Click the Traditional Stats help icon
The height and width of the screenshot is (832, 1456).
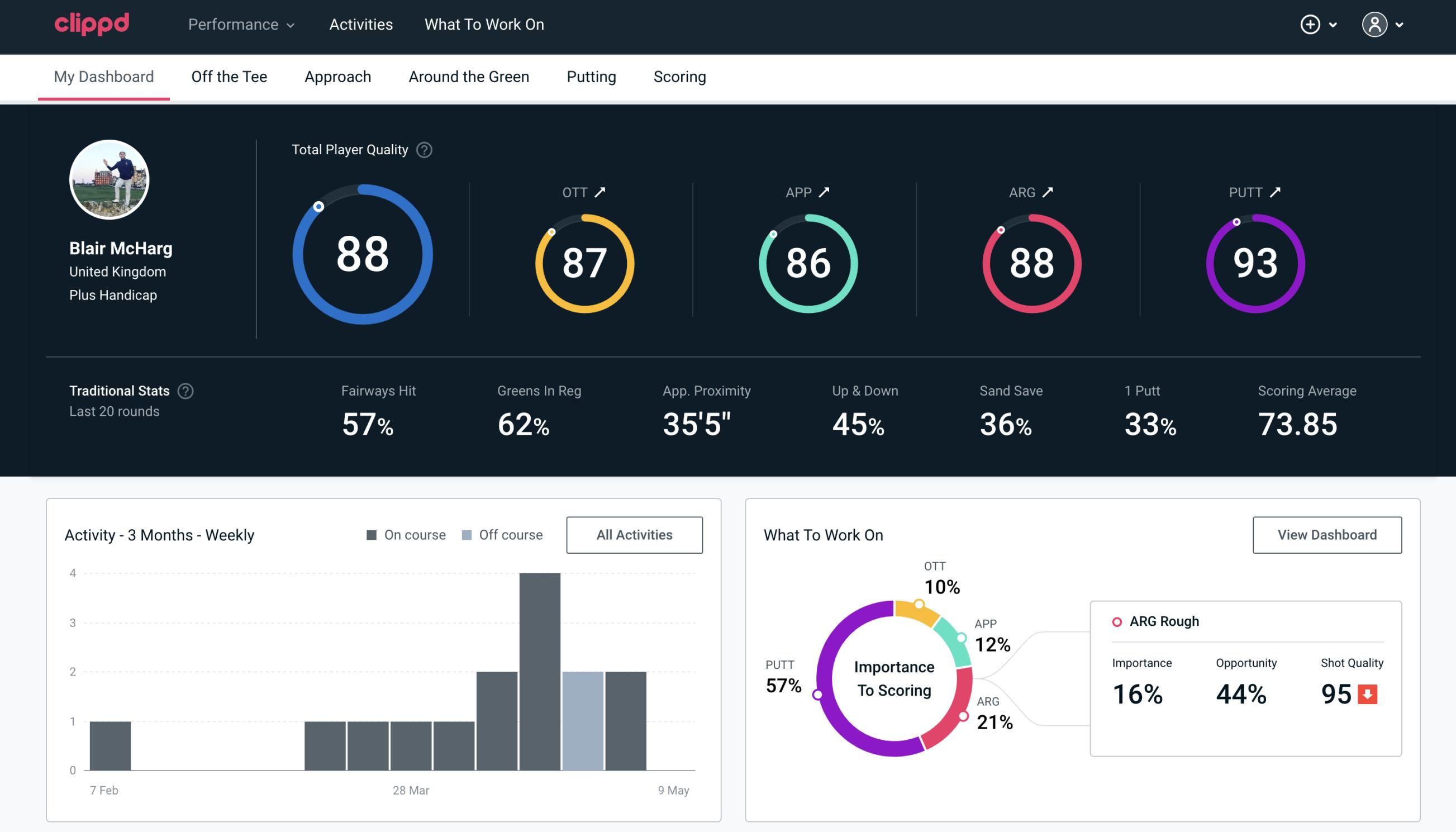[x=185, y=391]
